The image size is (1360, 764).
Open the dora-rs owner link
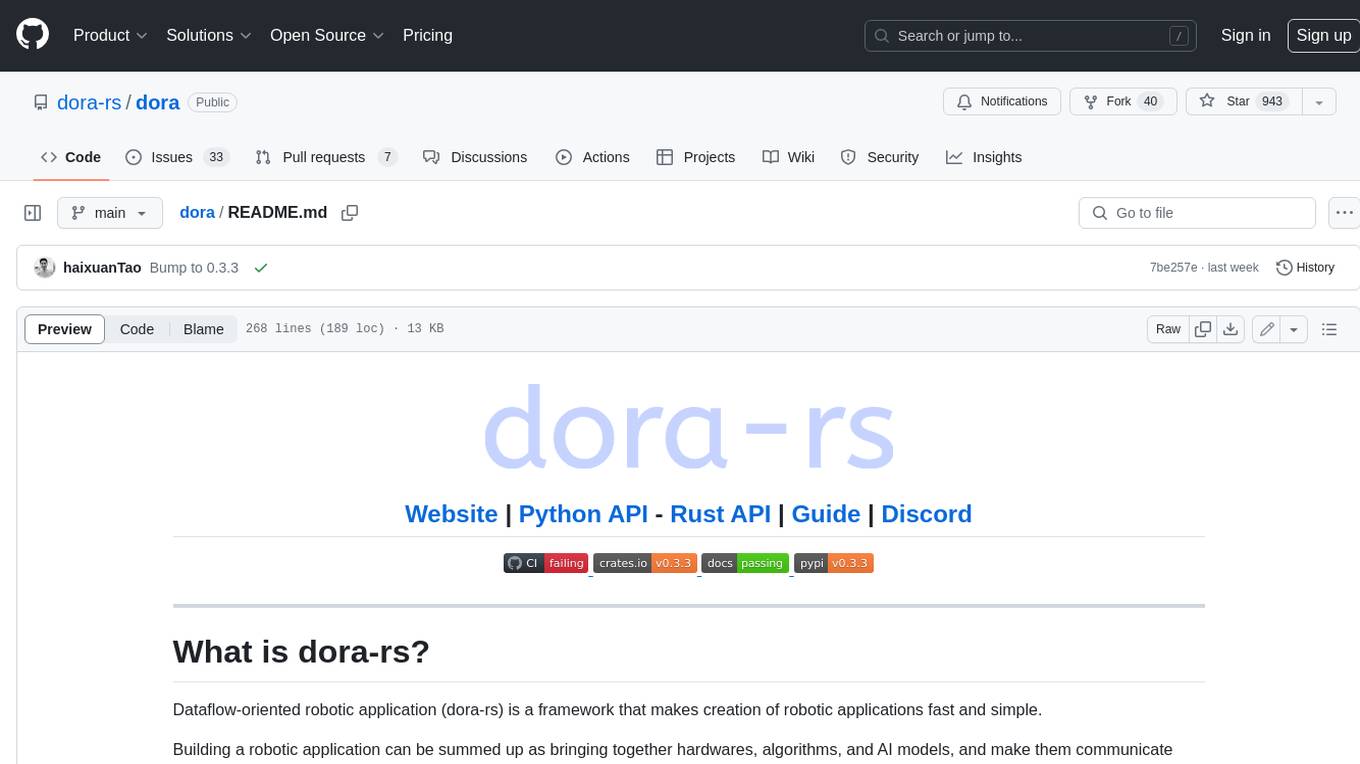(x=89, y=102)
